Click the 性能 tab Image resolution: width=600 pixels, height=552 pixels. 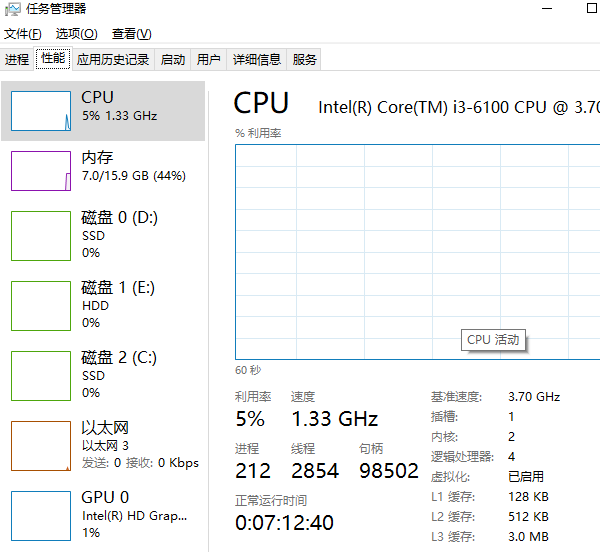53,59
